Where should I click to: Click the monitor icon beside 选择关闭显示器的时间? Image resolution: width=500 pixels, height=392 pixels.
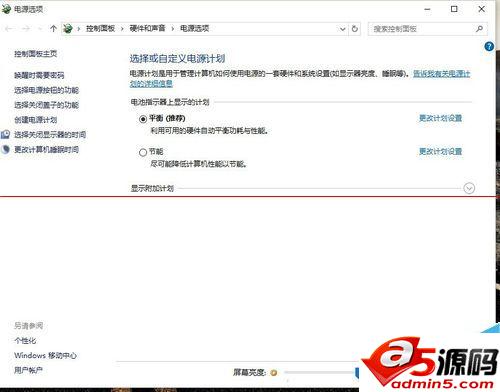click(6, 134)
